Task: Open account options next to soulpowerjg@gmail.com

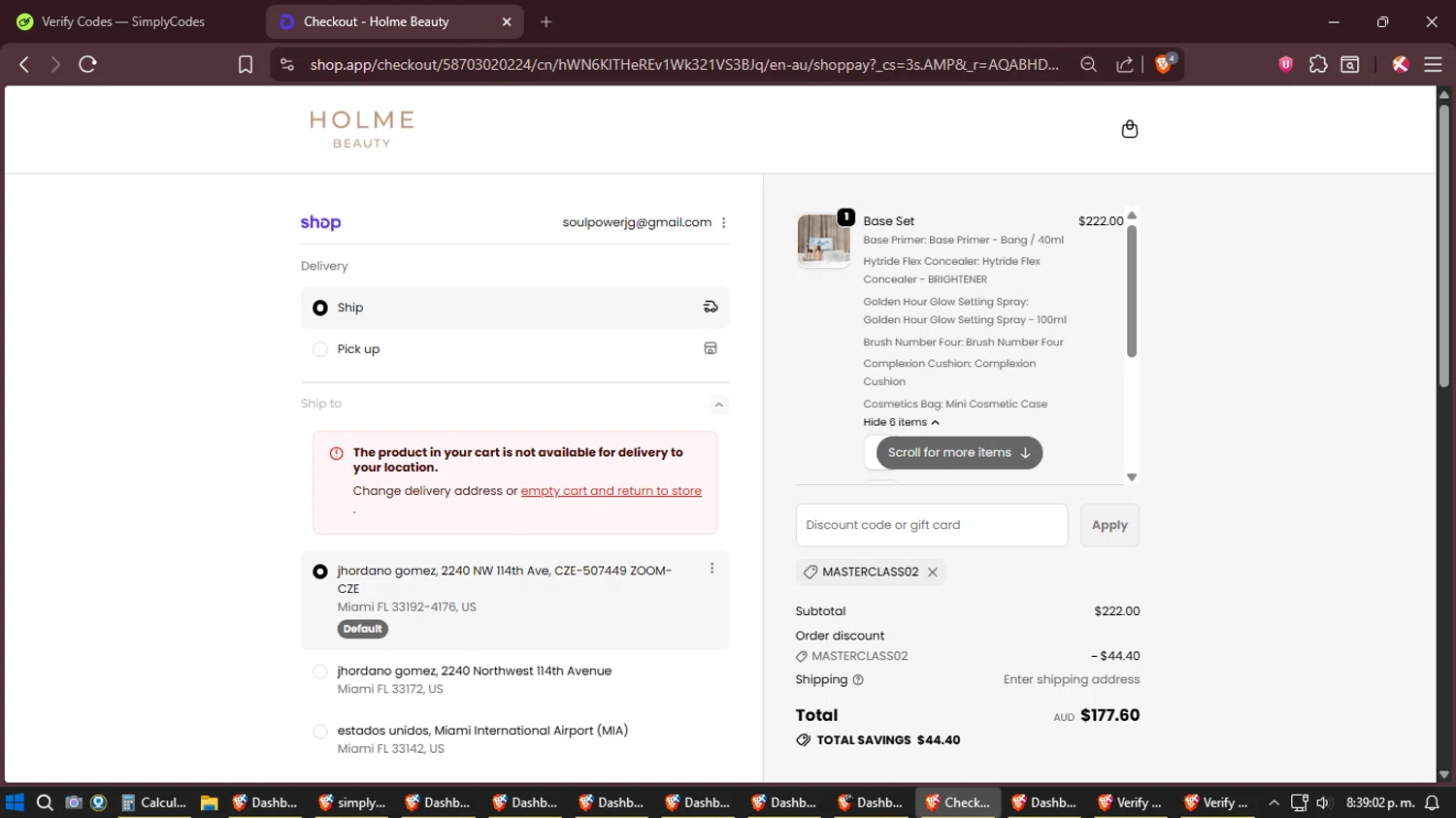Action: click(x=723, y=222)
